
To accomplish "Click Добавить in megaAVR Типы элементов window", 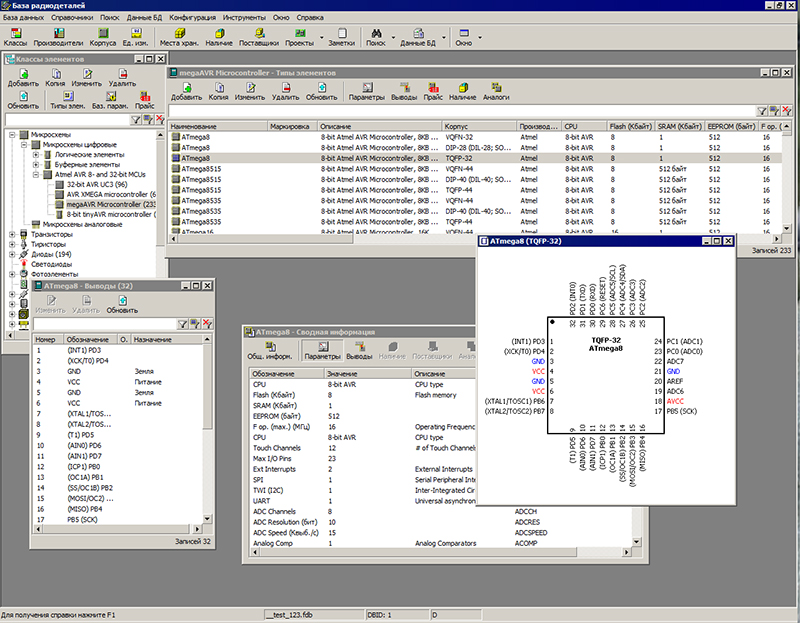I will (186, 92).
